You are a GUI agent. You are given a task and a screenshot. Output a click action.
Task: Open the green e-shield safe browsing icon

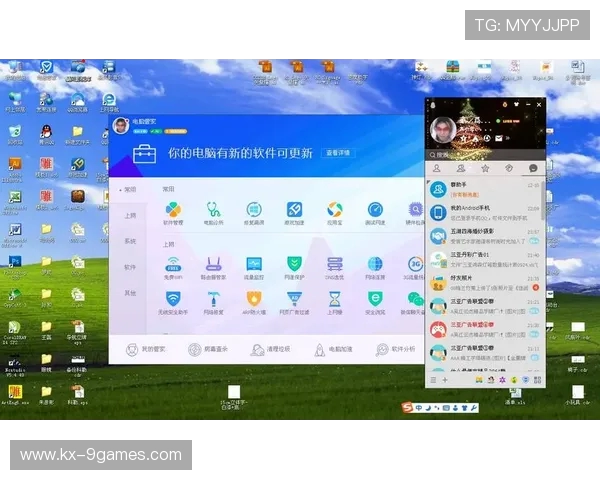click(x=375, y=299)
